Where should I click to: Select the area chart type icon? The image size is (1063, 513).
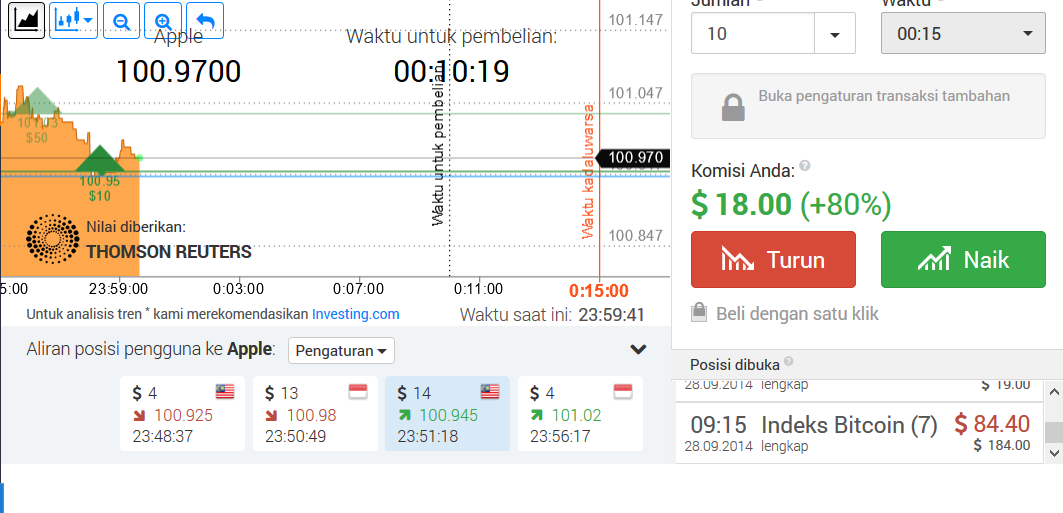[26, 20]
